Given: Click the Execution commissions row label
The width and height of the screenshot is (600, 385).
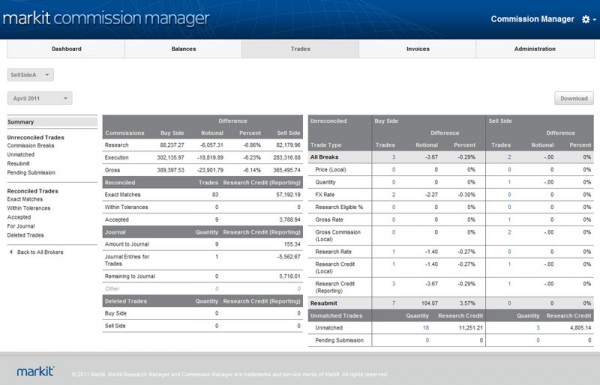Looking at the screenshot, I should (117, 157).
